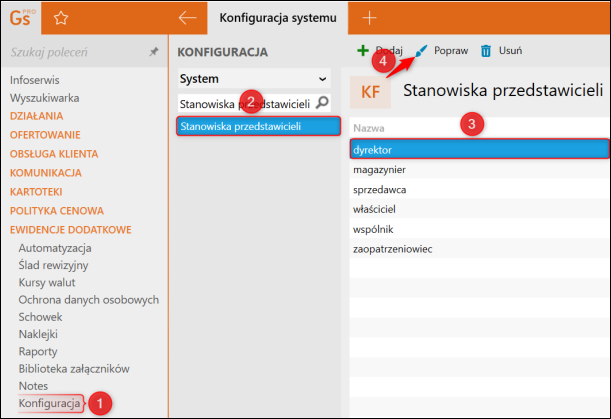Screen dimensions: 611x419
Task: Open Notes in the sidebar
Action: click(x=33, y=386)
